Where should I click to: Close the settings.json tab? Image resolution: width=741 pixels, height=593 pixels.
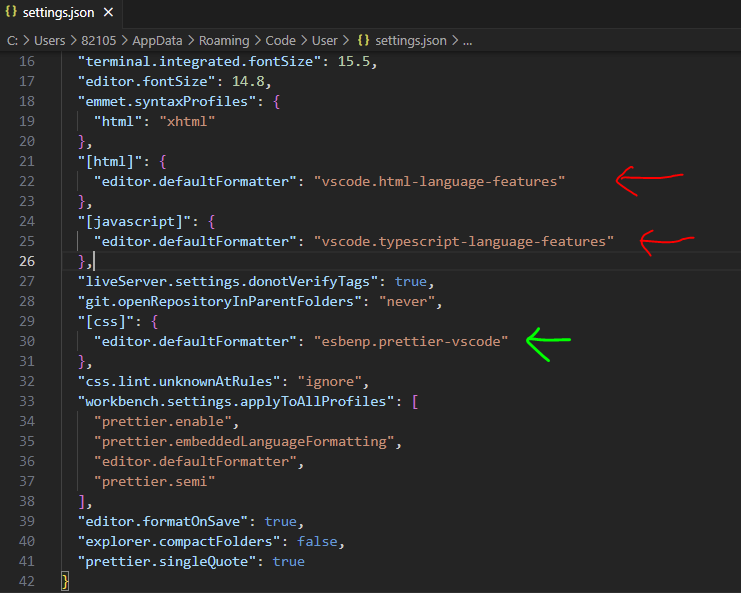pyautogui.click(x=108, y=12)
